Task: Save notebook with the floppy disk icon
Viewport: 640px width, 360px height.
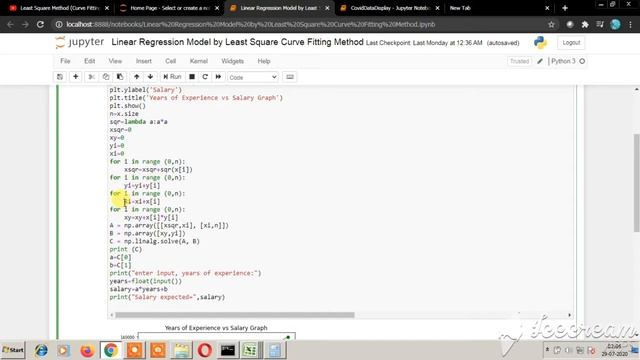Action: tap(60, 77)
